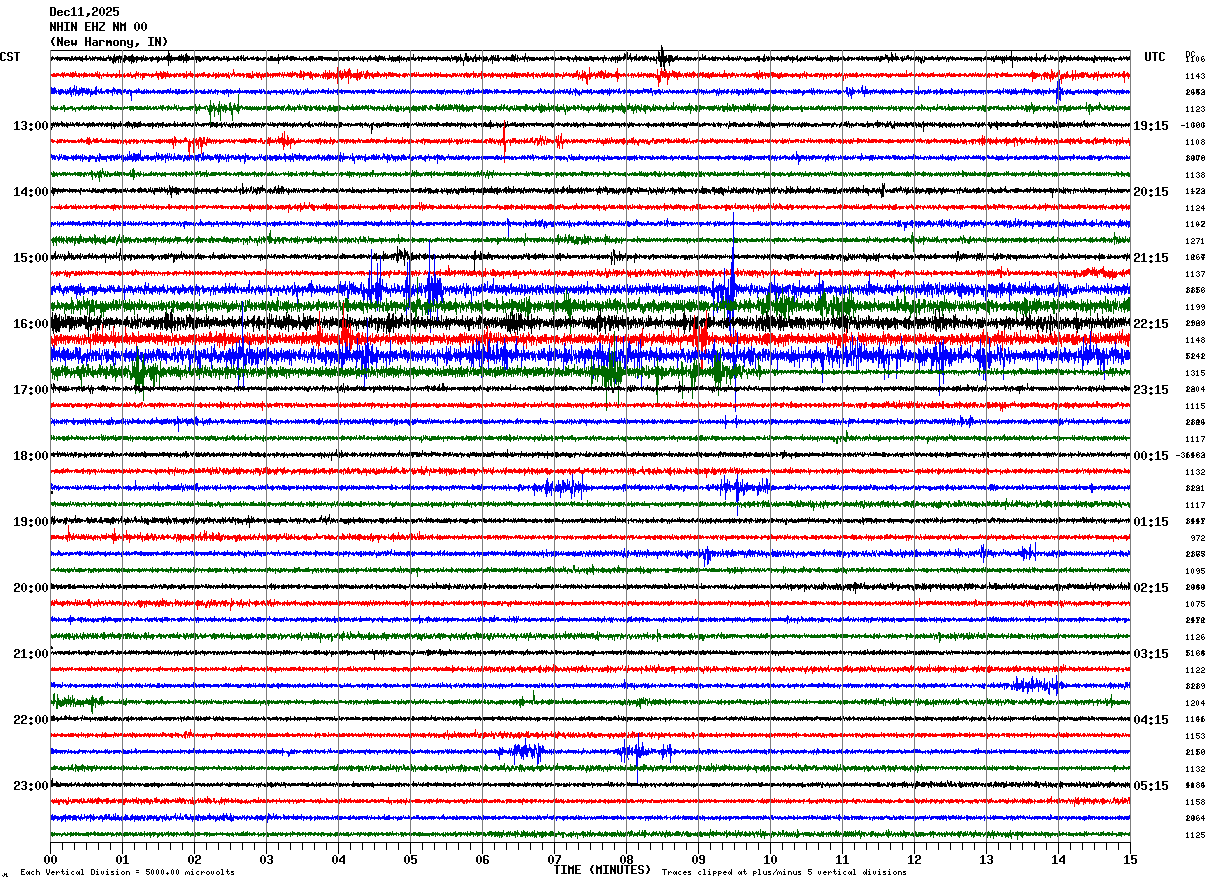Click the 15:00 CST time label
This screenshot has height=886, width=1210.
click(31, 258)
